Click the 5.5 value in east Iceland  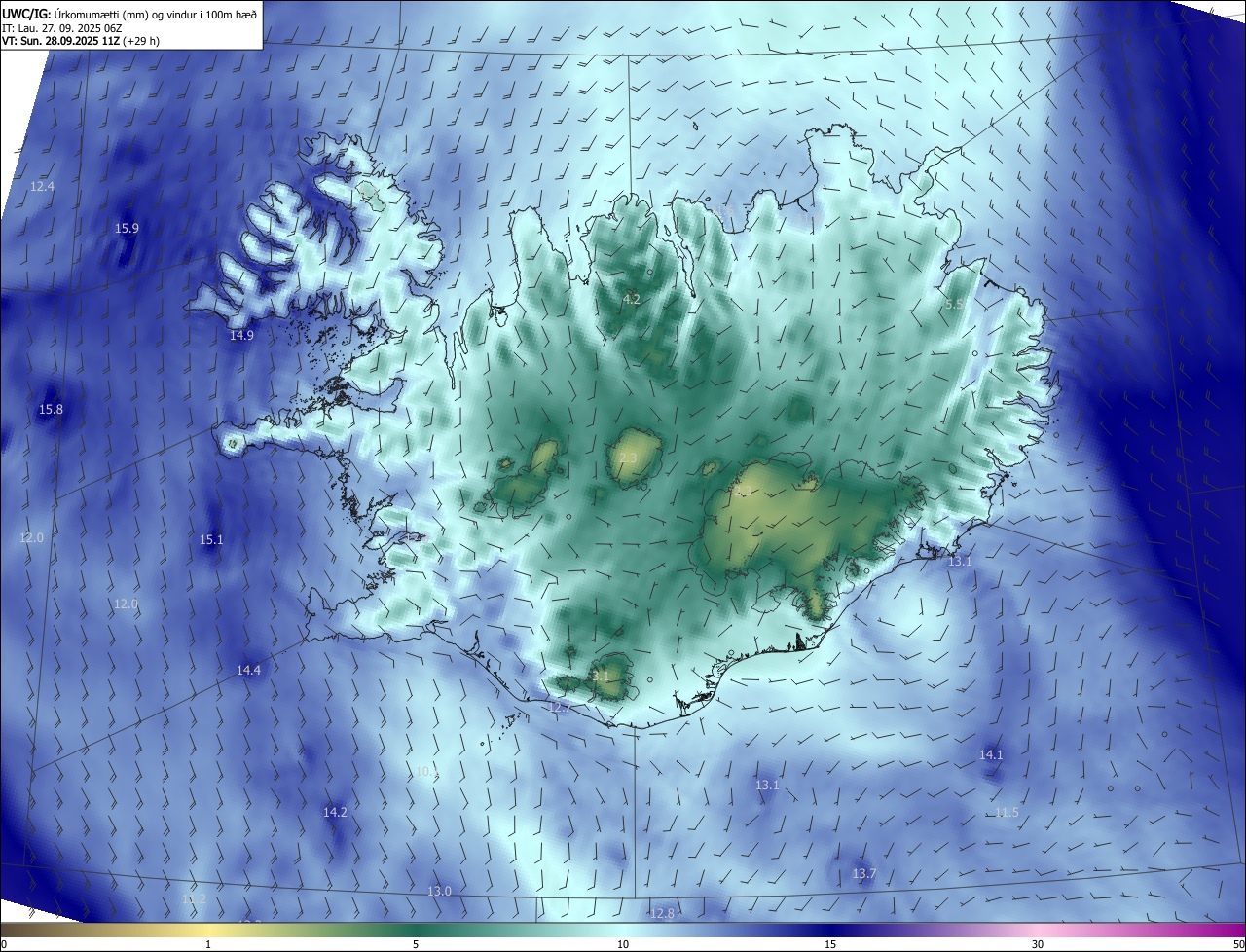955,305
